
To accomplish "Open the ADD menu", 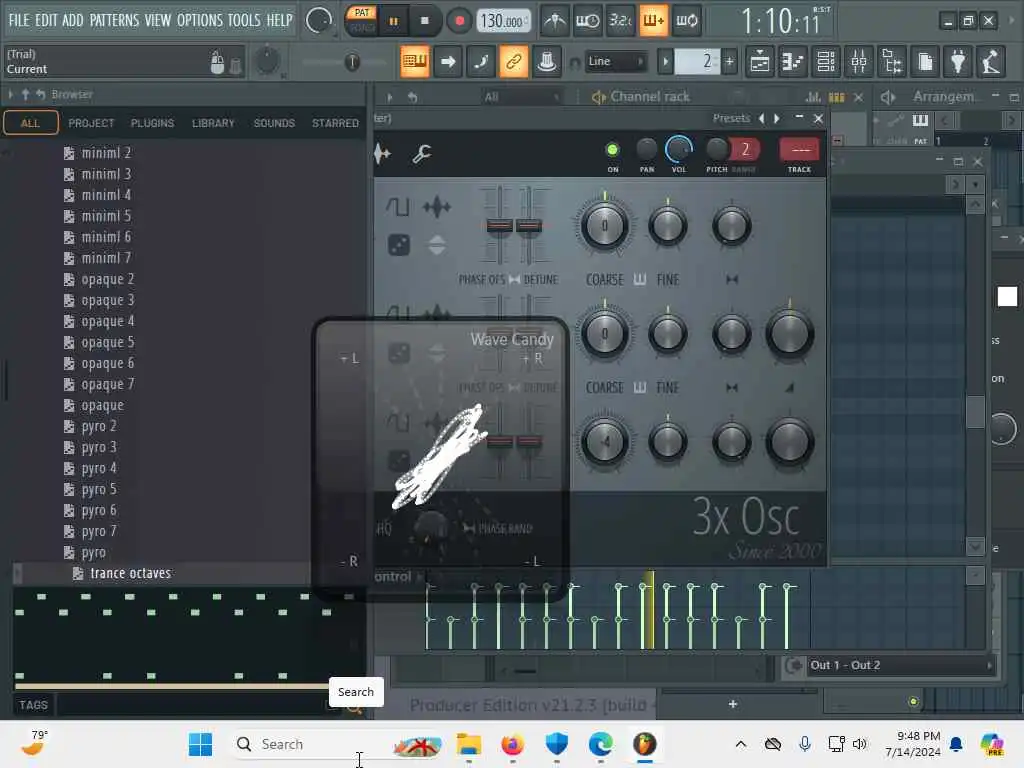I will point(72,20).
